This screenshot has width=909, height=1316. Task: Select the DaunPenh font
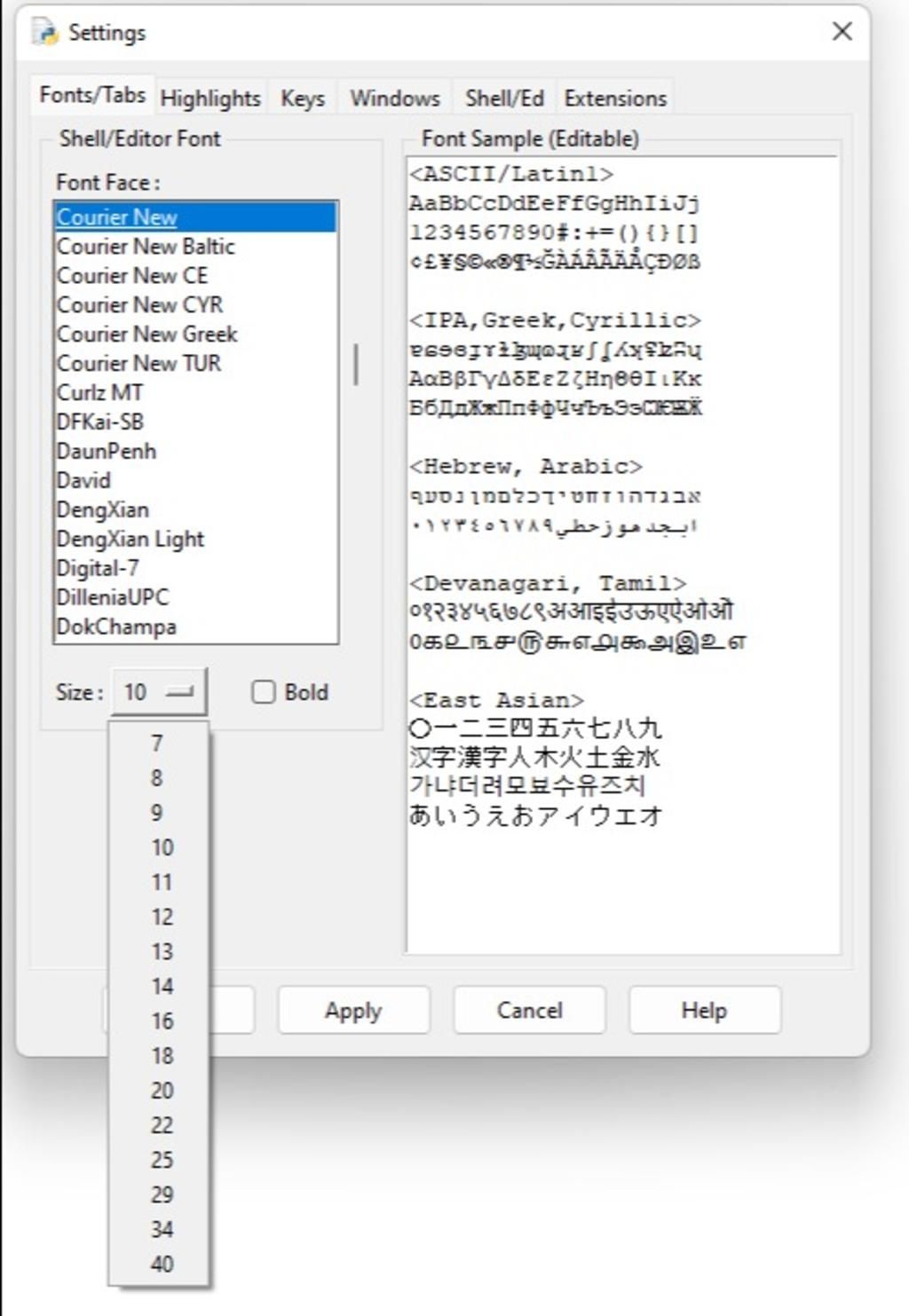[x=195, y=452]
